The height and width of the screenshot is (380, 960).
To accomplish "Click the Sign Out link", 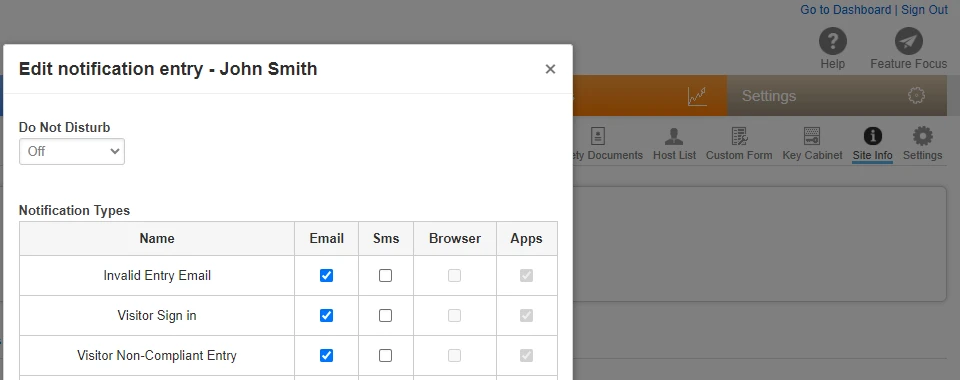I will (924, 10).
